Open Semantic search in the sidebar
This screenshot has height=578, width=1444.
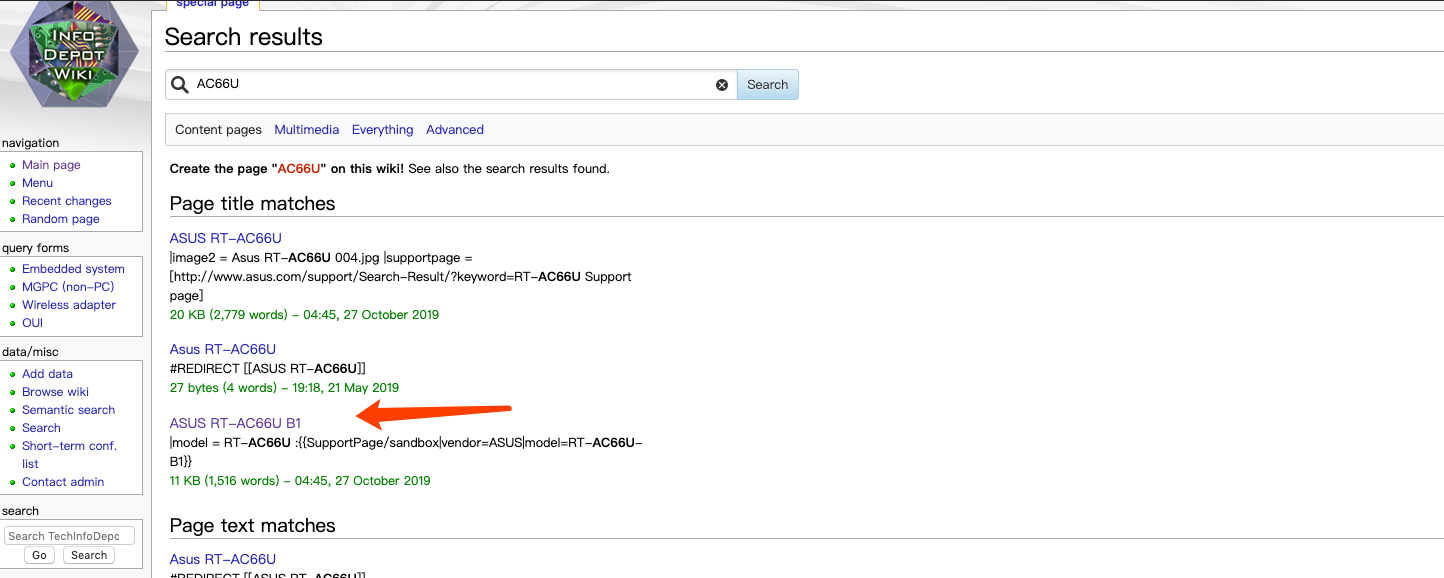coord(69,410)
